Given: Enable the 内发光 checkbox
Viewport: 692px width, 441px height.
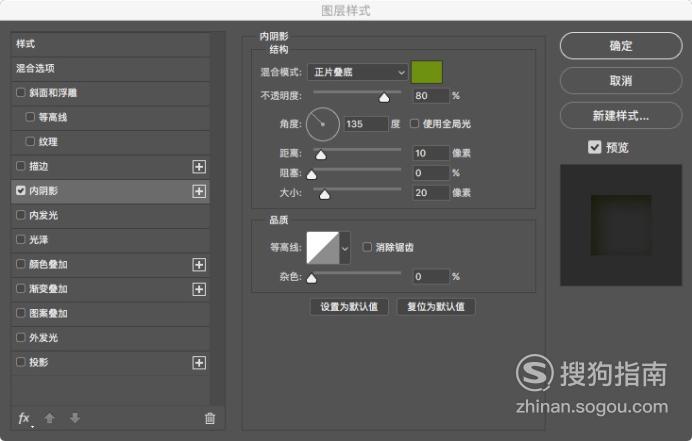Looking at the screenshot, I should tap(20, 215).
